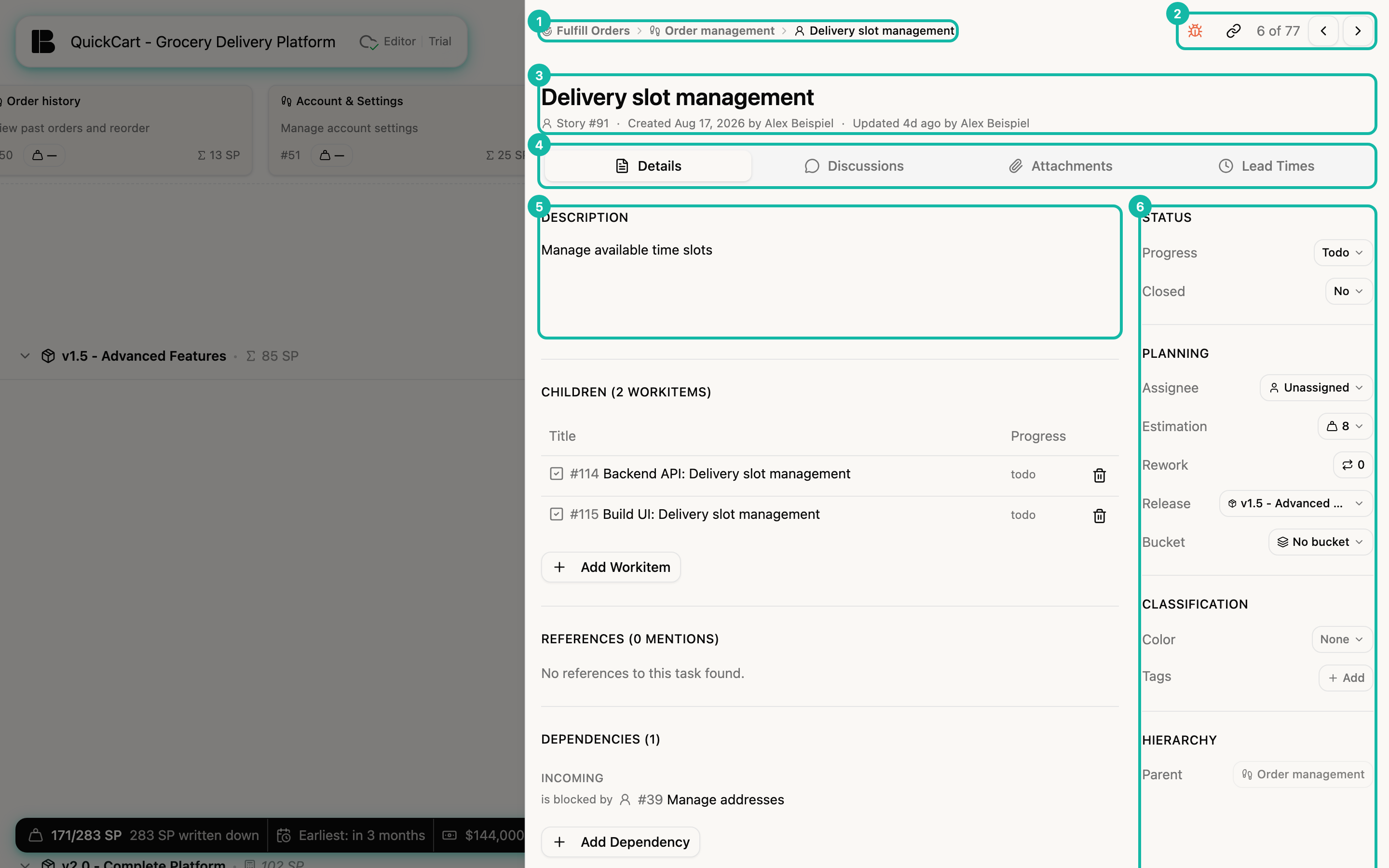Viewport: 1389px width, 868px height.
Task: Open blocking story #39 Manage addresses
Action: click(x=710, y=800)
